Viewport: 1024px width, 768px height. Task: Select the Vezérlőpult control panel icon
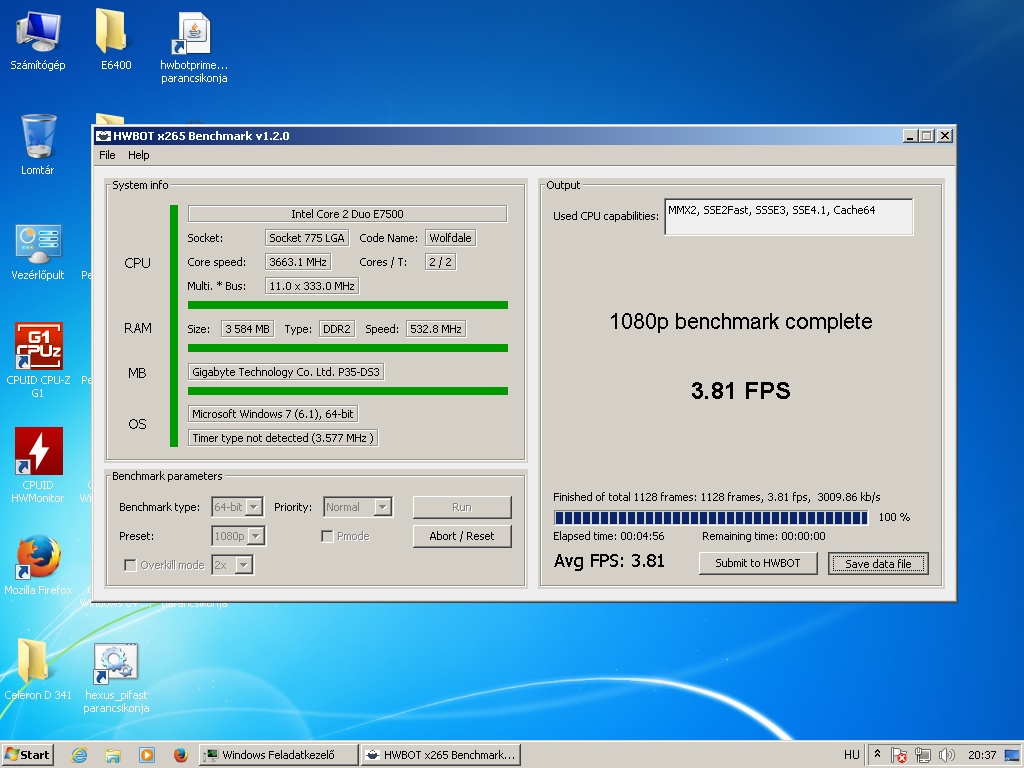coord(37,252)
